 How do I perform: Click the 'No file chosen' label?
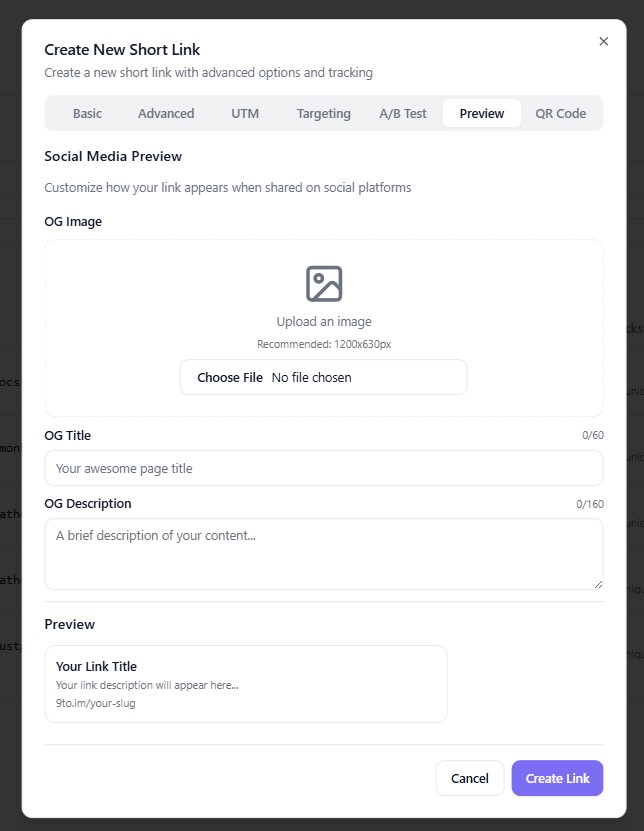click(312, 377)
